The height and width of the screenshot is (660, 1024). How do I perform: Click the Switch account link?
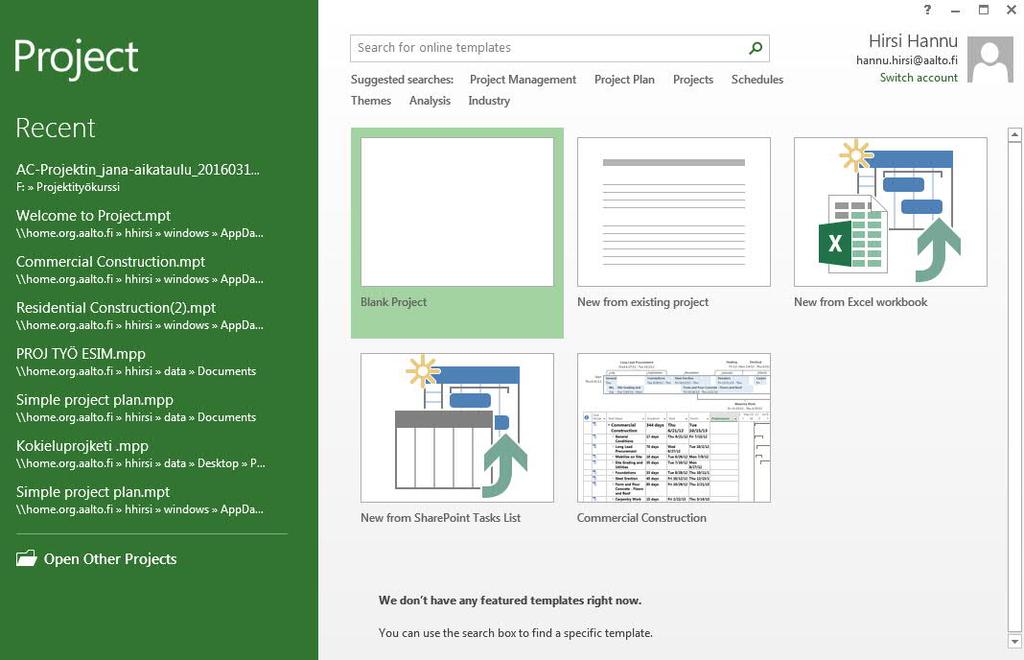[918, 78]
